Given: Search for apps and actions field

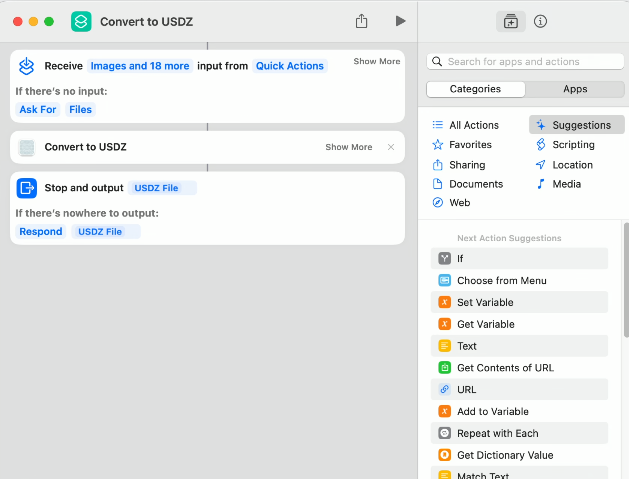Looking at the screenshot, I should tap(525, 62).
